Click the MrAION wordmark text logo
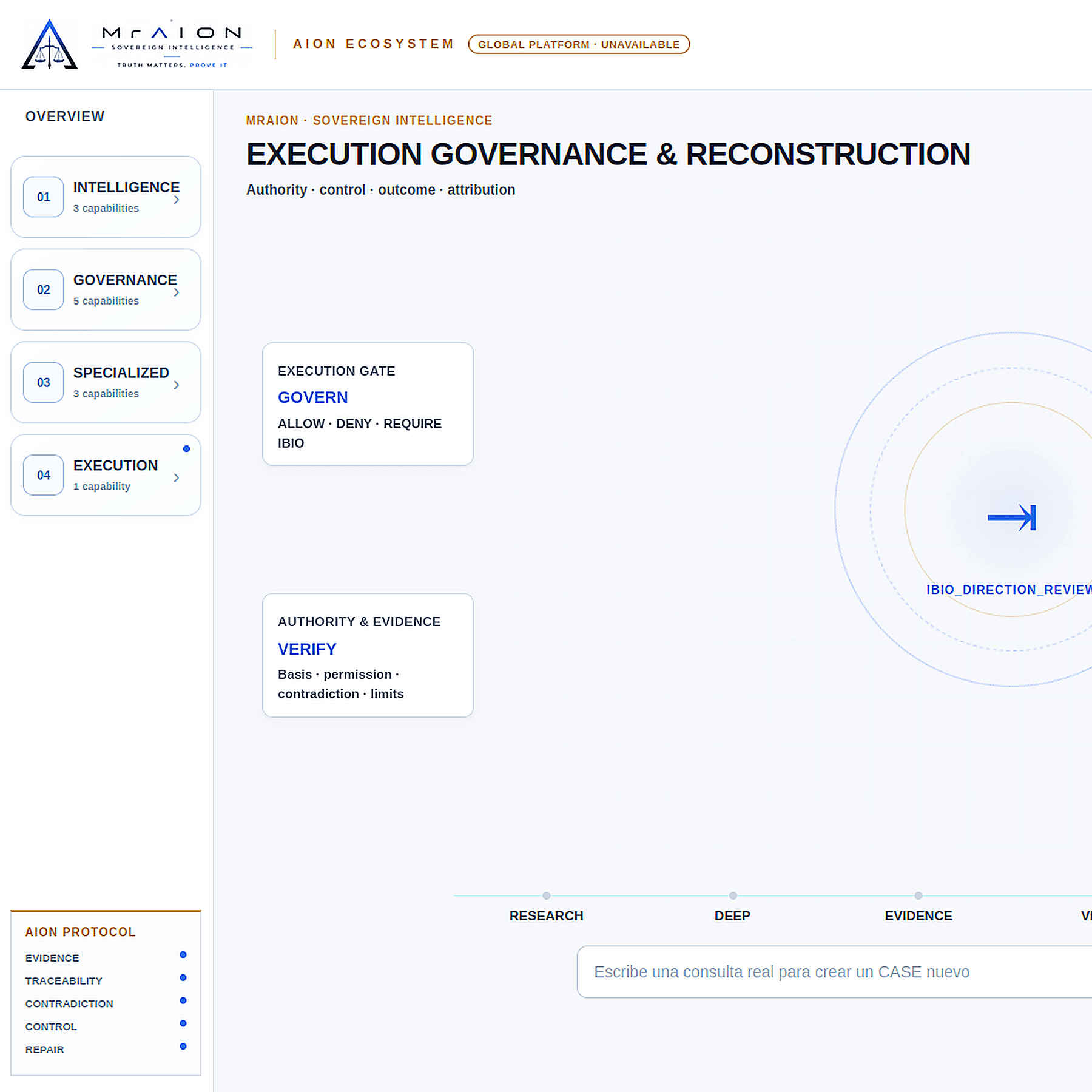The width and height of the screenshot is (1092, 1092). point(172,45)
